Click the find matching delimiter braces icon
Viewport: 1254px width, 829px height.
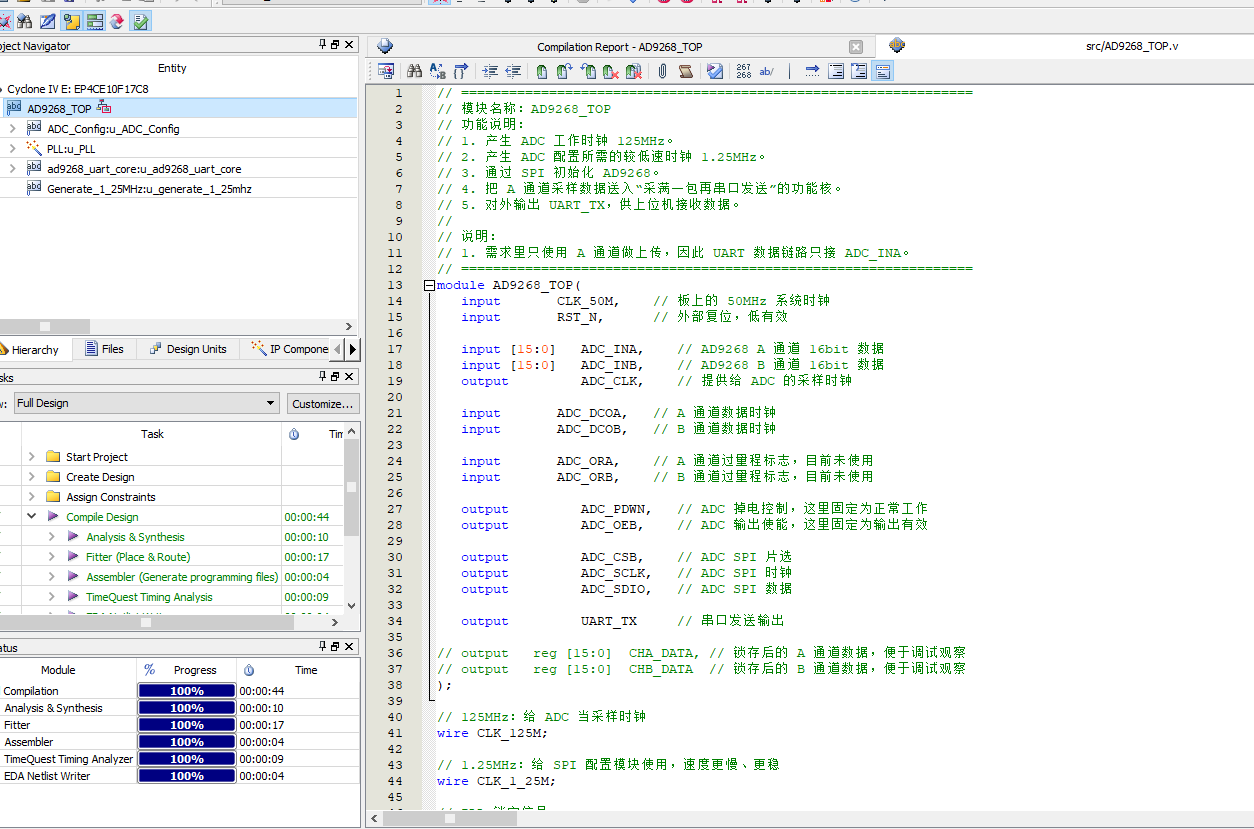[x=461, y=71]
